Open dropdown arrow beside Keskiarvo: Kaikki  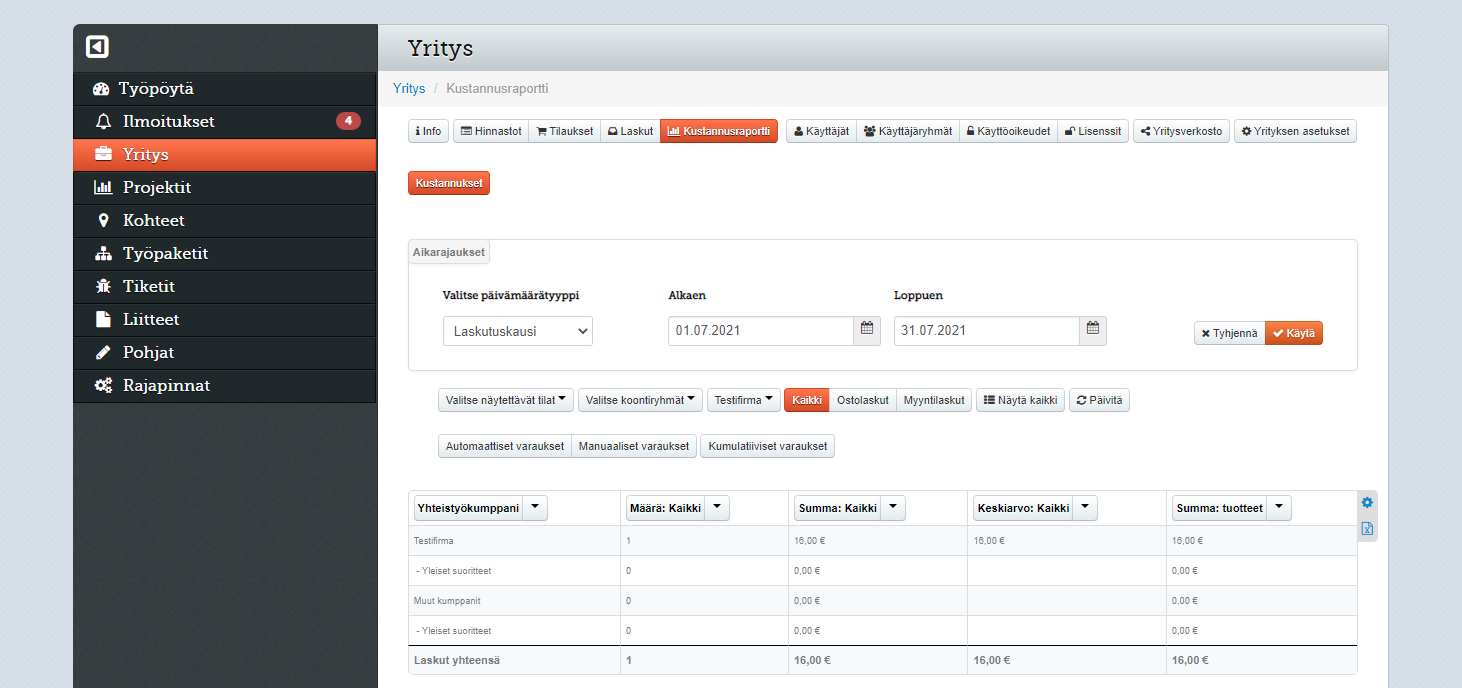(1086, 508)
